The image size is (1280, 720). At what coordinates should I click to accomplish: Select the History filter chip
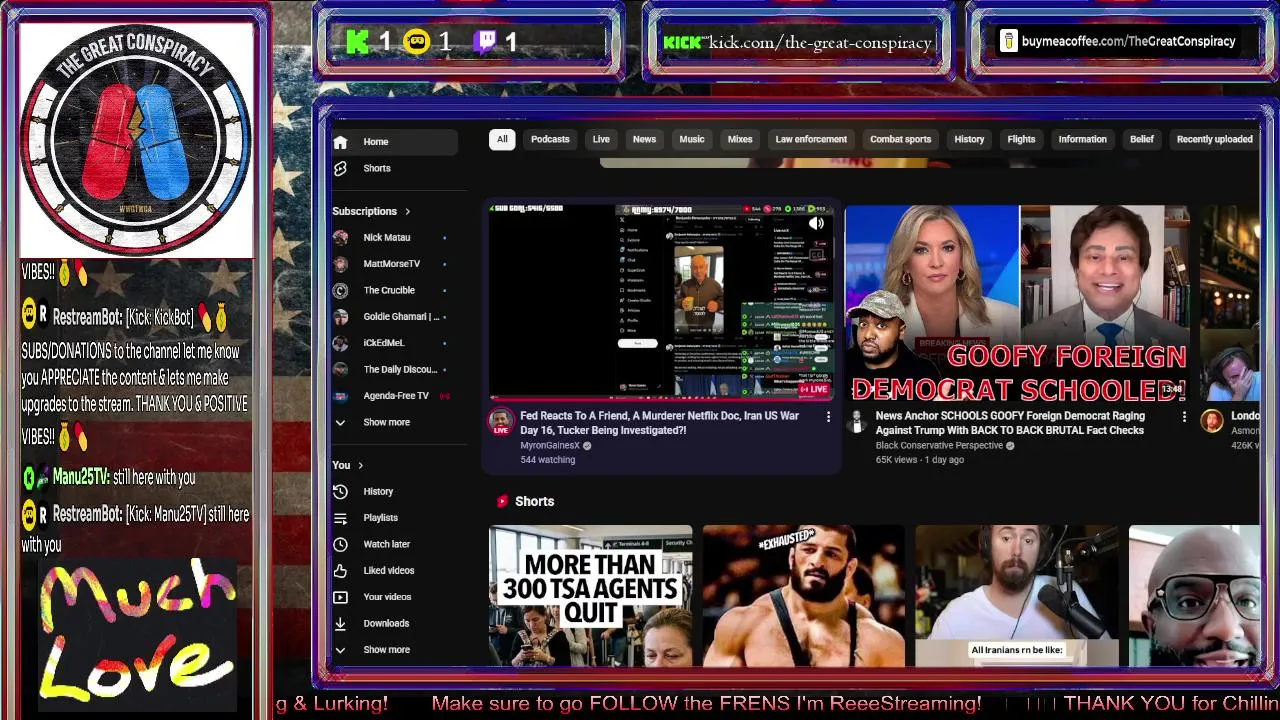pos(969,140)
